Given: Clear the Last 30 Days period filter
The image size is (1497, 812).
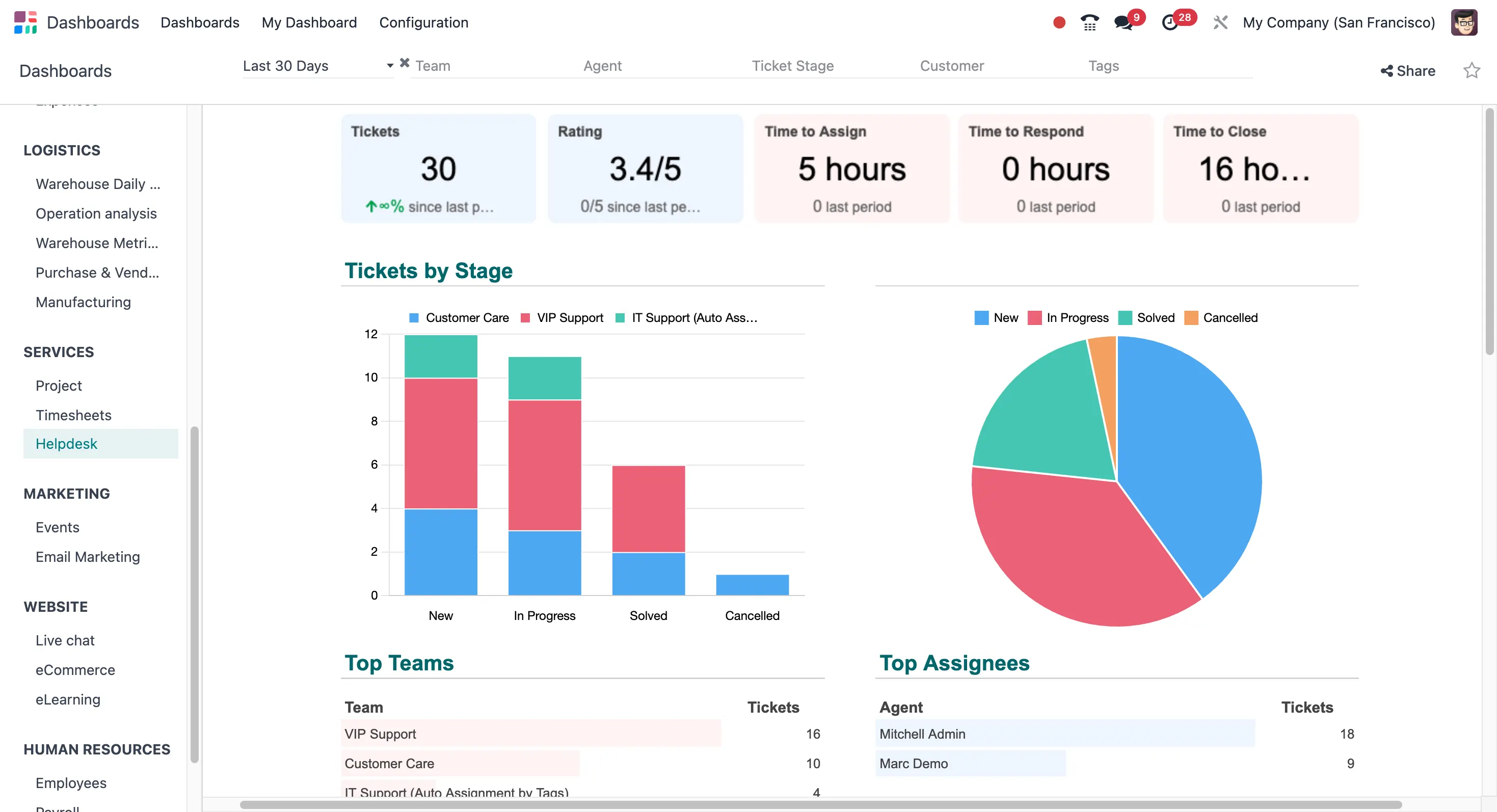Looking at the screenshot, I should (405, 63).
